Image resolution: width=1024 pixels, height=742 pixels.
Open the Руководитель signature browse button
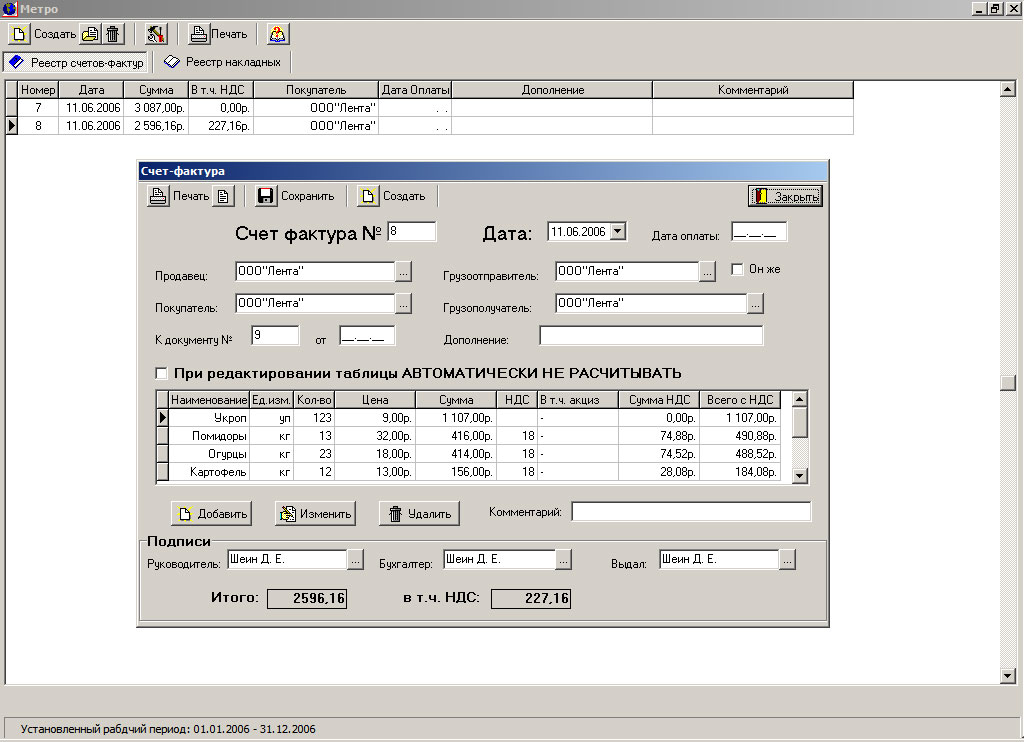(x=355, y=561)
